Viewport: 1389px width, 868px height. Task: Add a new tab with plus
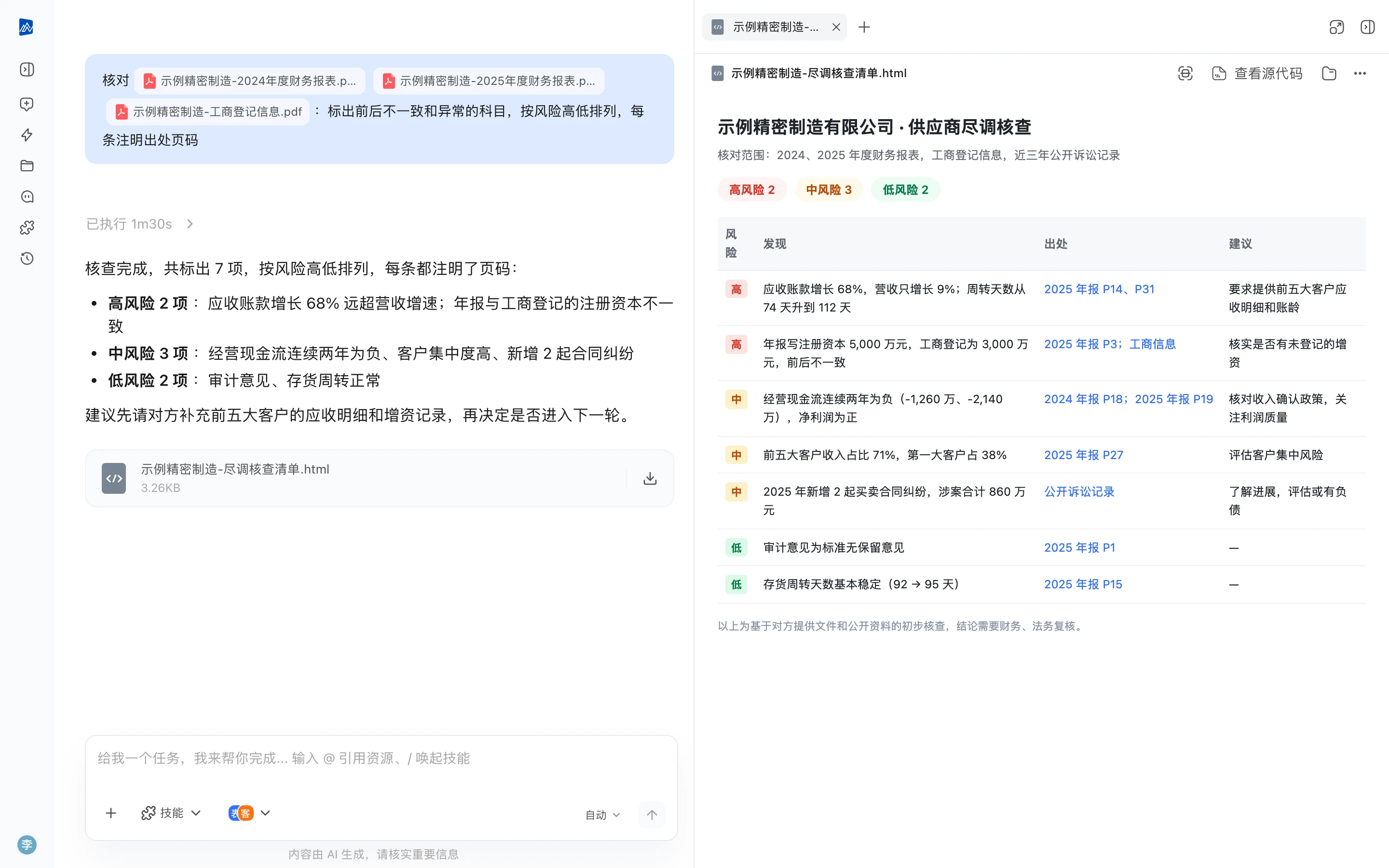[x=864, y=27]
